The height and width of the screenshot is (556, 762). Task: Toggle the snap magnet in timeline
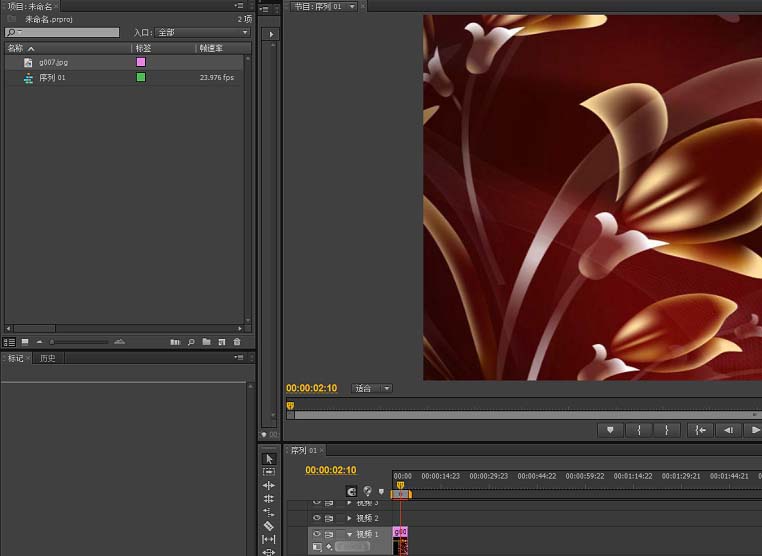point(351,491)
